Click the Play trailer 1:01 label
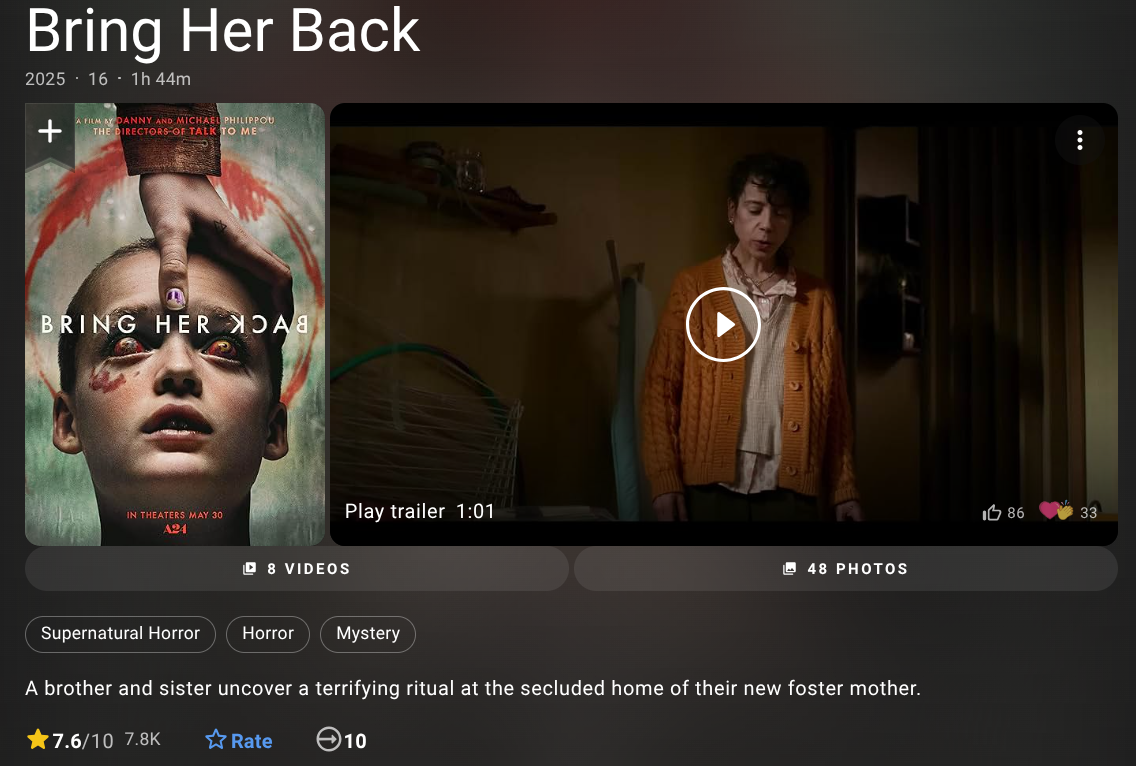Viewport: 1136px width, 766px height. click(x=419, y=512)
